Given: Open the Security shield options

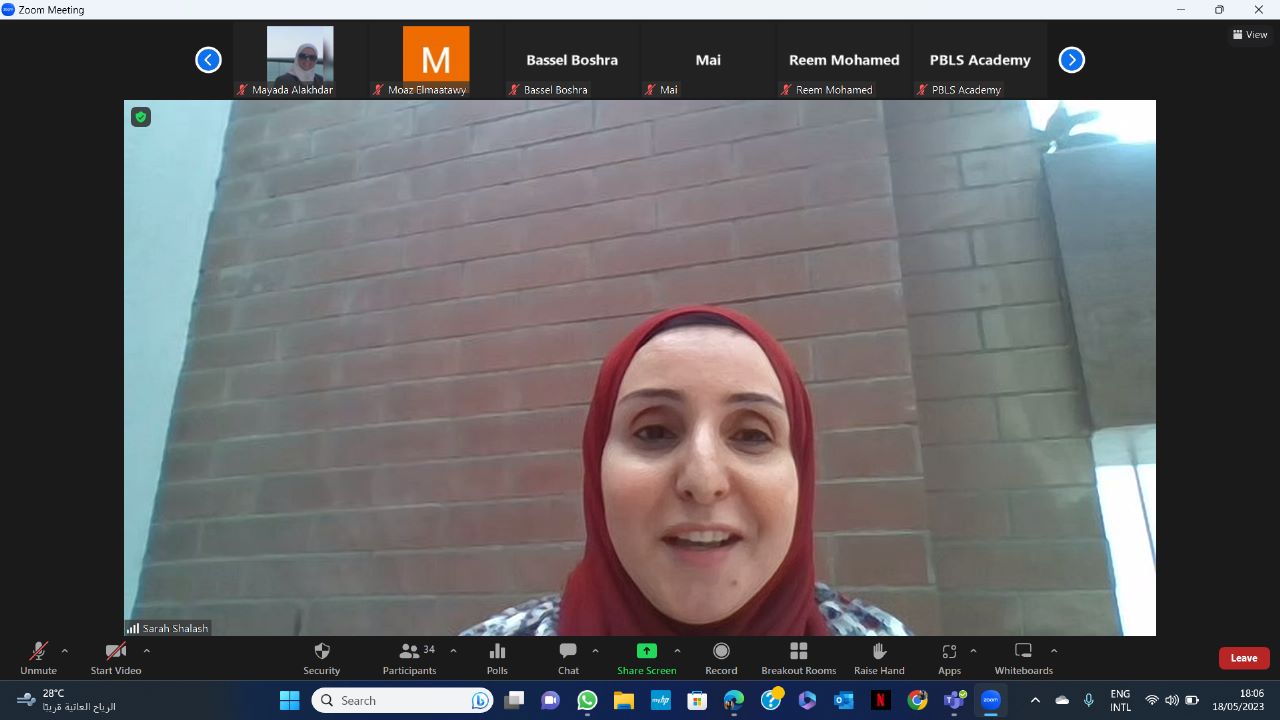Looking at the screenshot, I should click(x=321, y=658).
